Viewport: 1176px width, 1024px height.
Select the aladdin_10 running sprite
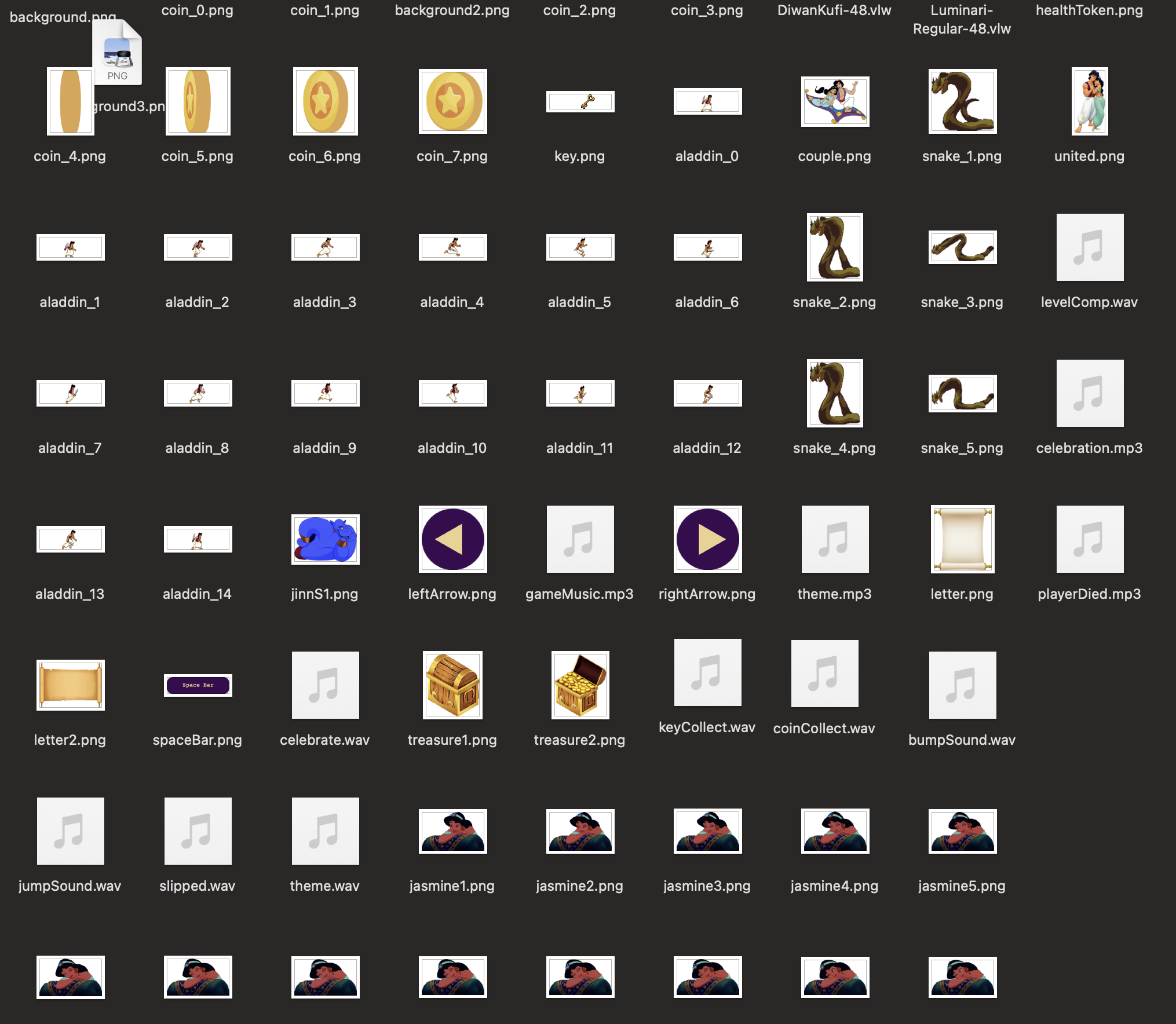click(x=452, y=393)
